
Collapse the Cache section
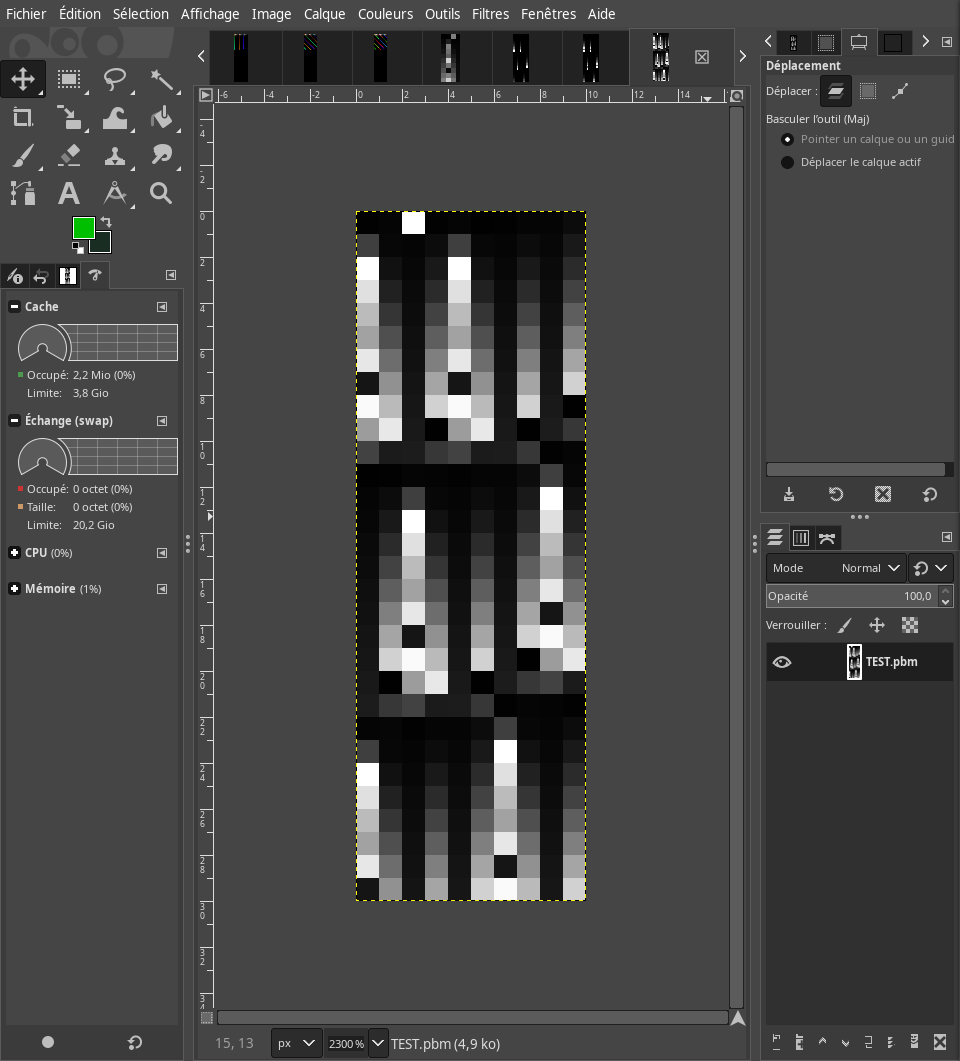pyautogui.click(x=15, y=307)
